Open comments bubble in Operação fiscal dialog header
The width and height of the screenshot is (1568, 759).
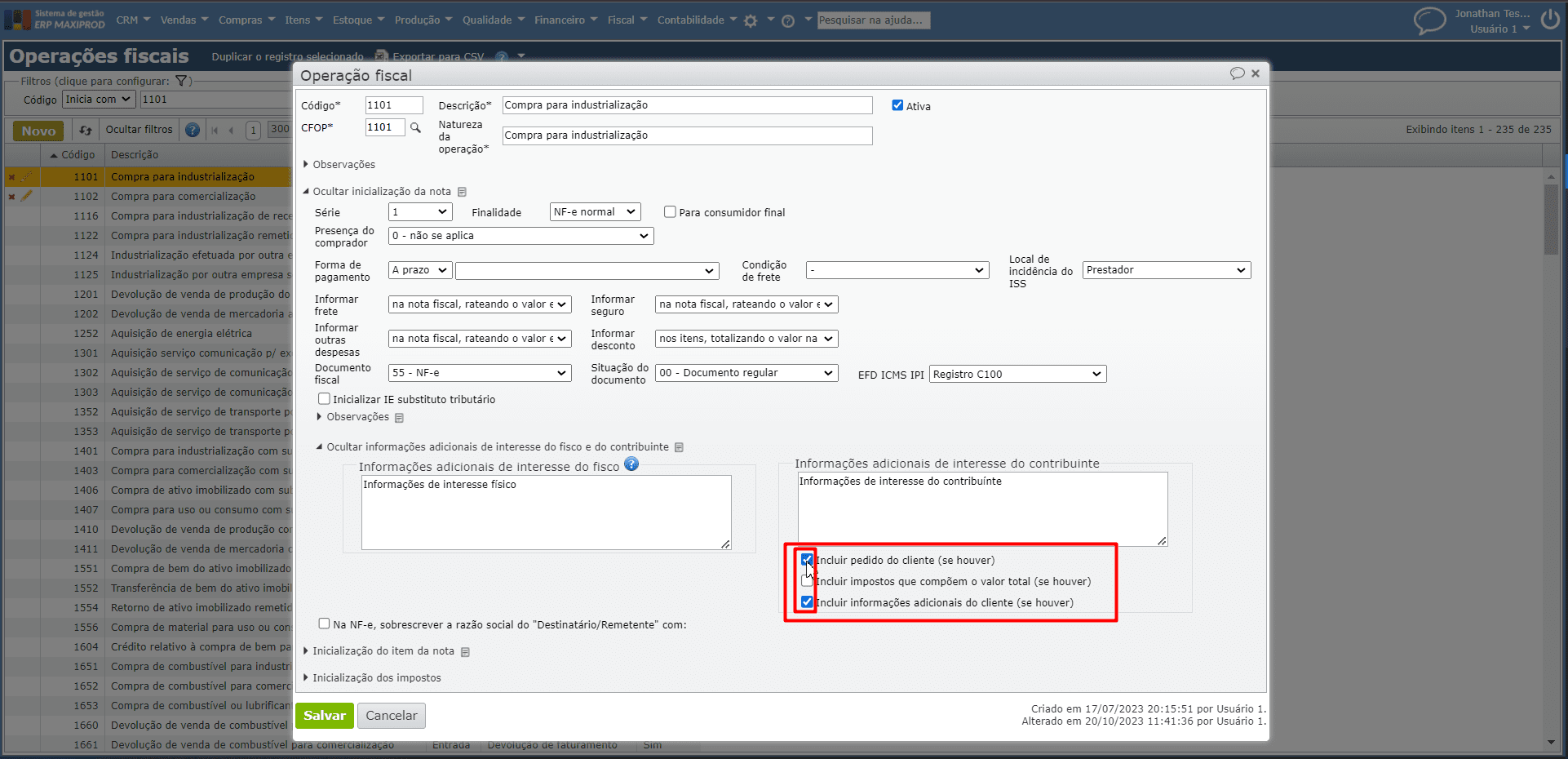(x=1237, y=73)
